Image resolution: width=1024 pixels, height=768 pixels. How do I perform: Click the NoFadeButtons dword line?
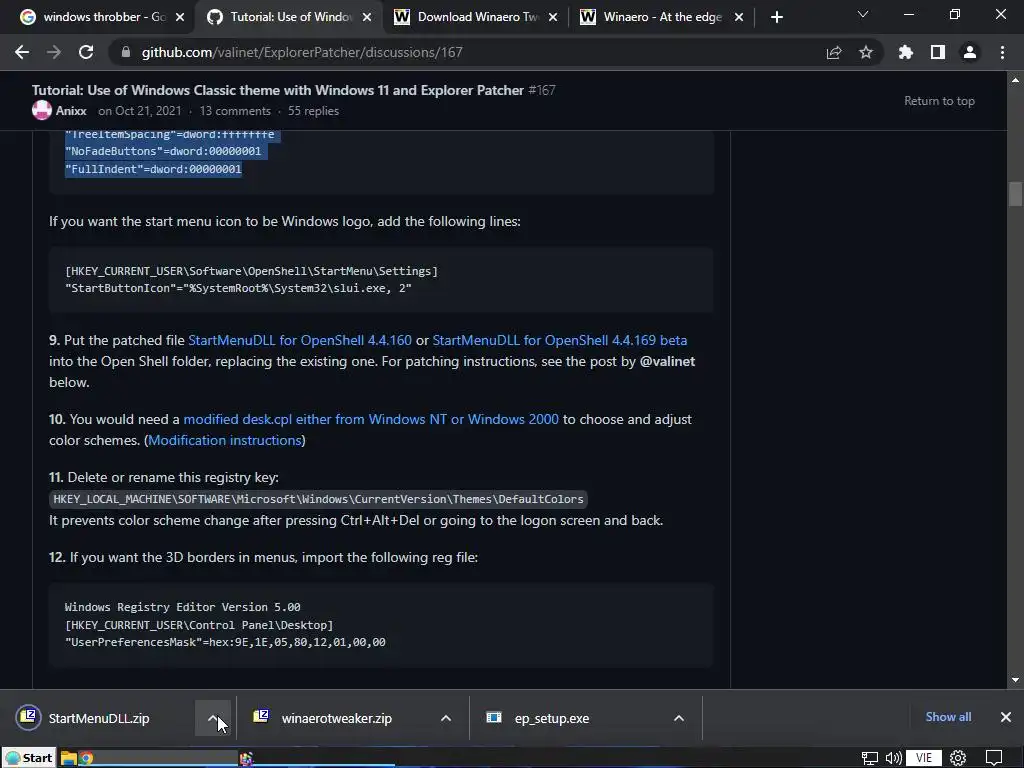coord(163,151)
